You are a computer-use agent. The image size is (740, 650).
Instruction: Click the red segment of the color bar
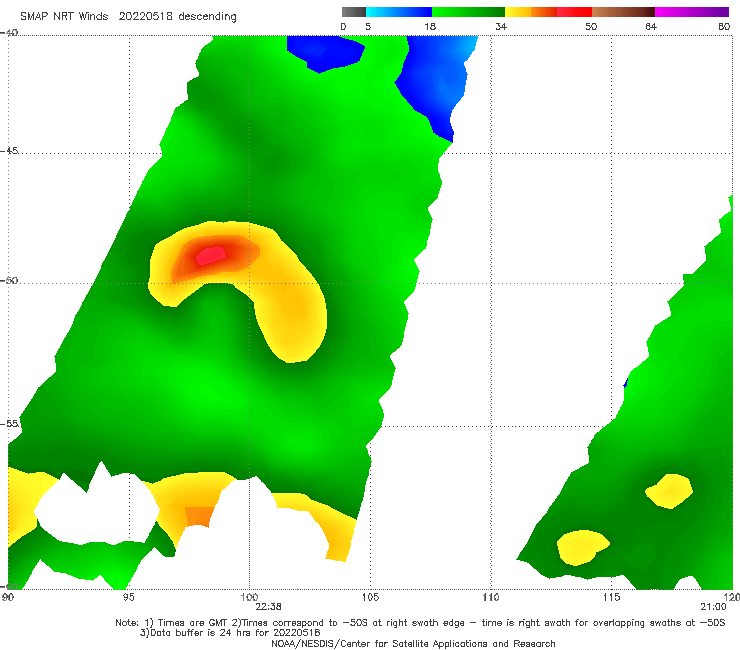(x=574, y=12)
